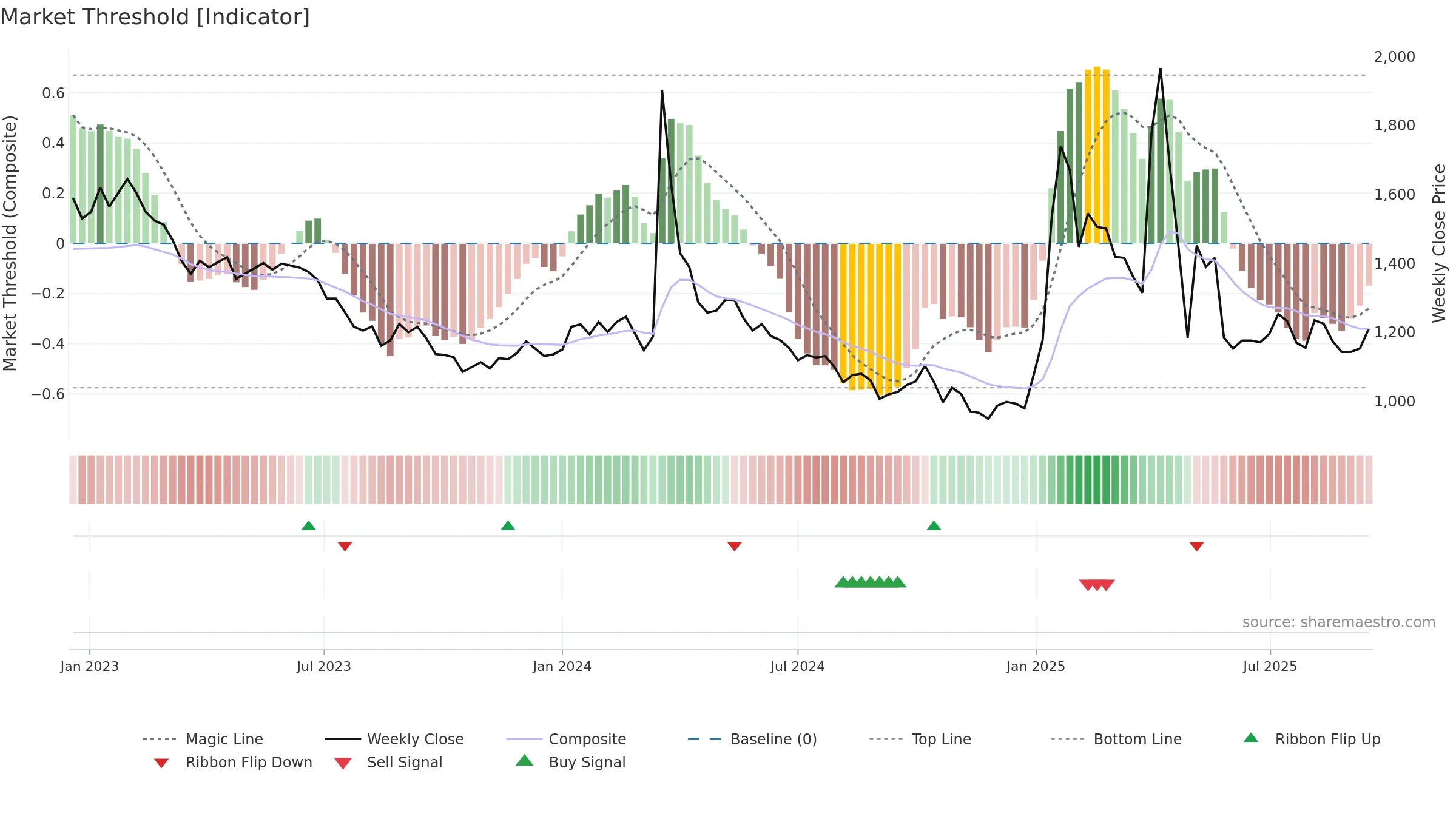Click the 1,200 price tick label
The height and width of the screenshot is (819, 1456).
click(x=1395, y=332)
